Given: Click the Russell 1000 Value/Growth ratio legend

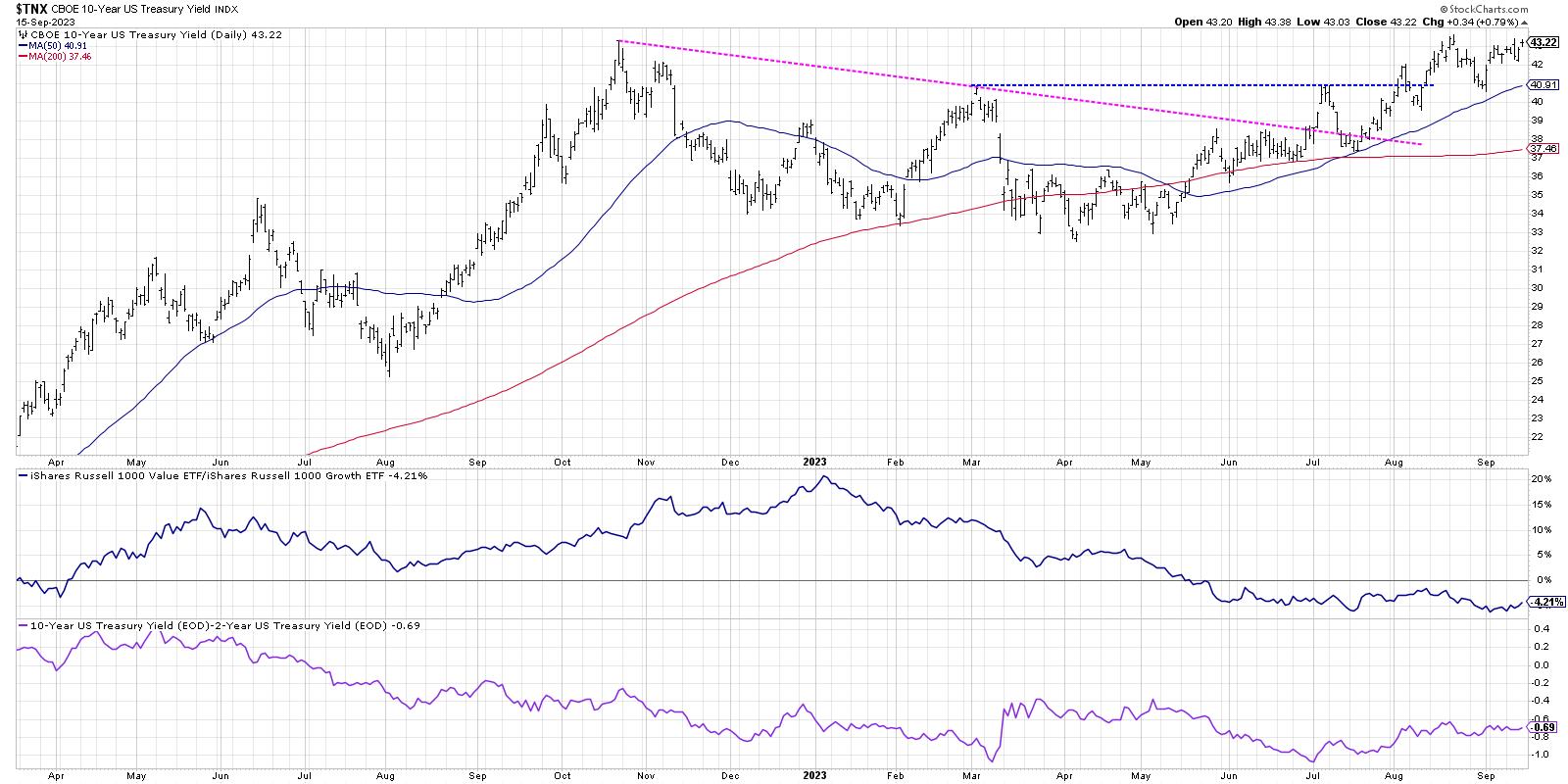Looking at the screenshot, I should click(211, 475).
